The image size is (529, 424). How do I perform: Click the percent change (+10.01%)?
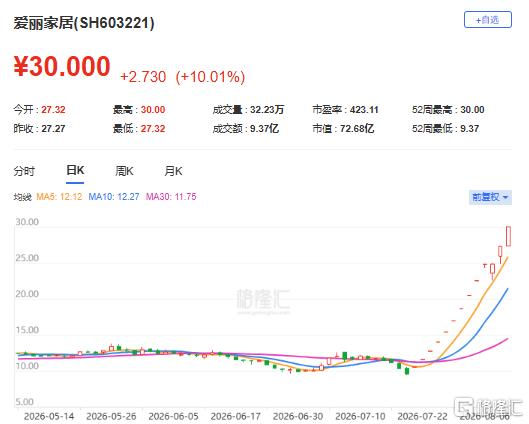(x=210, y=77)
